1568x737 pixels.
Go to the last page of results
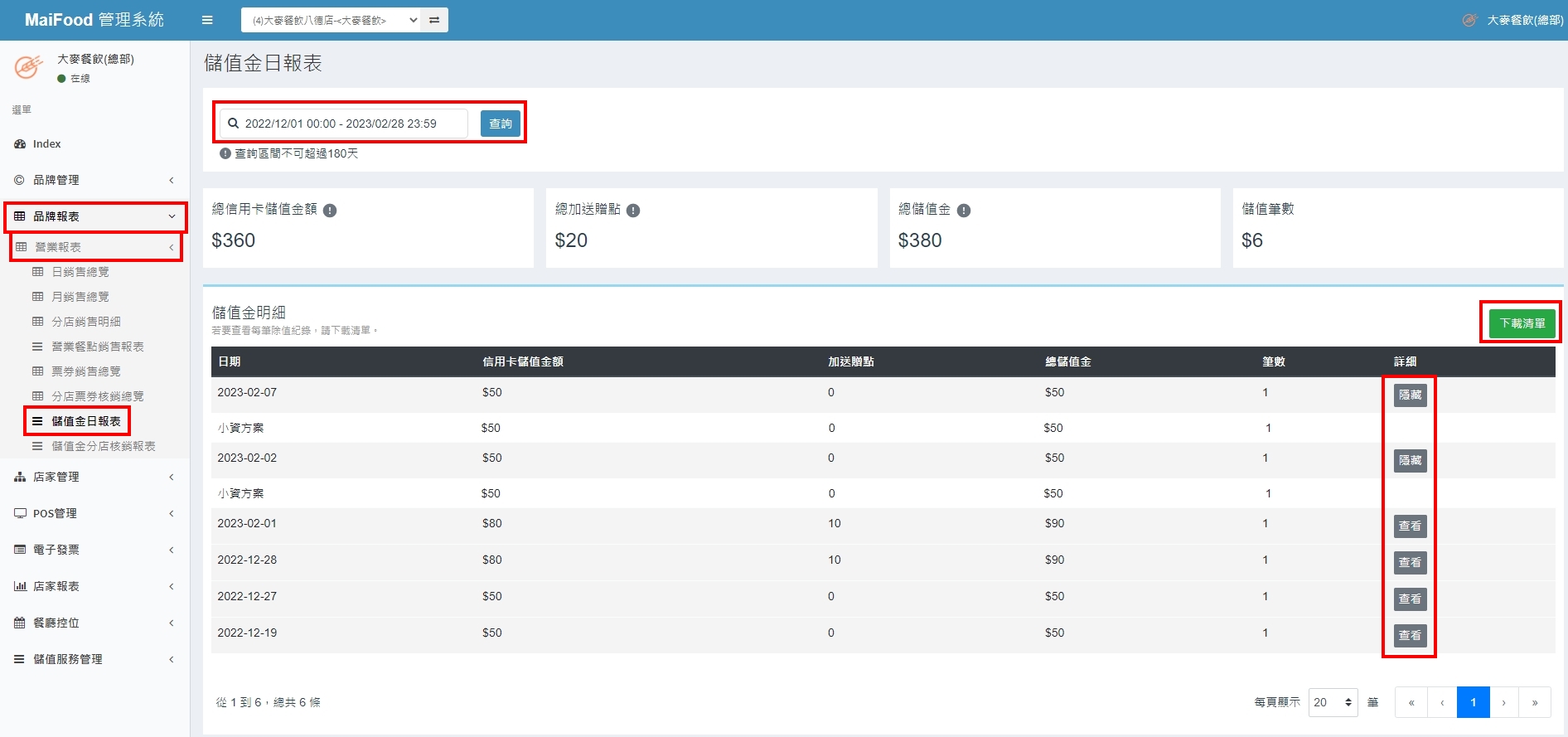pos(1535,702)
